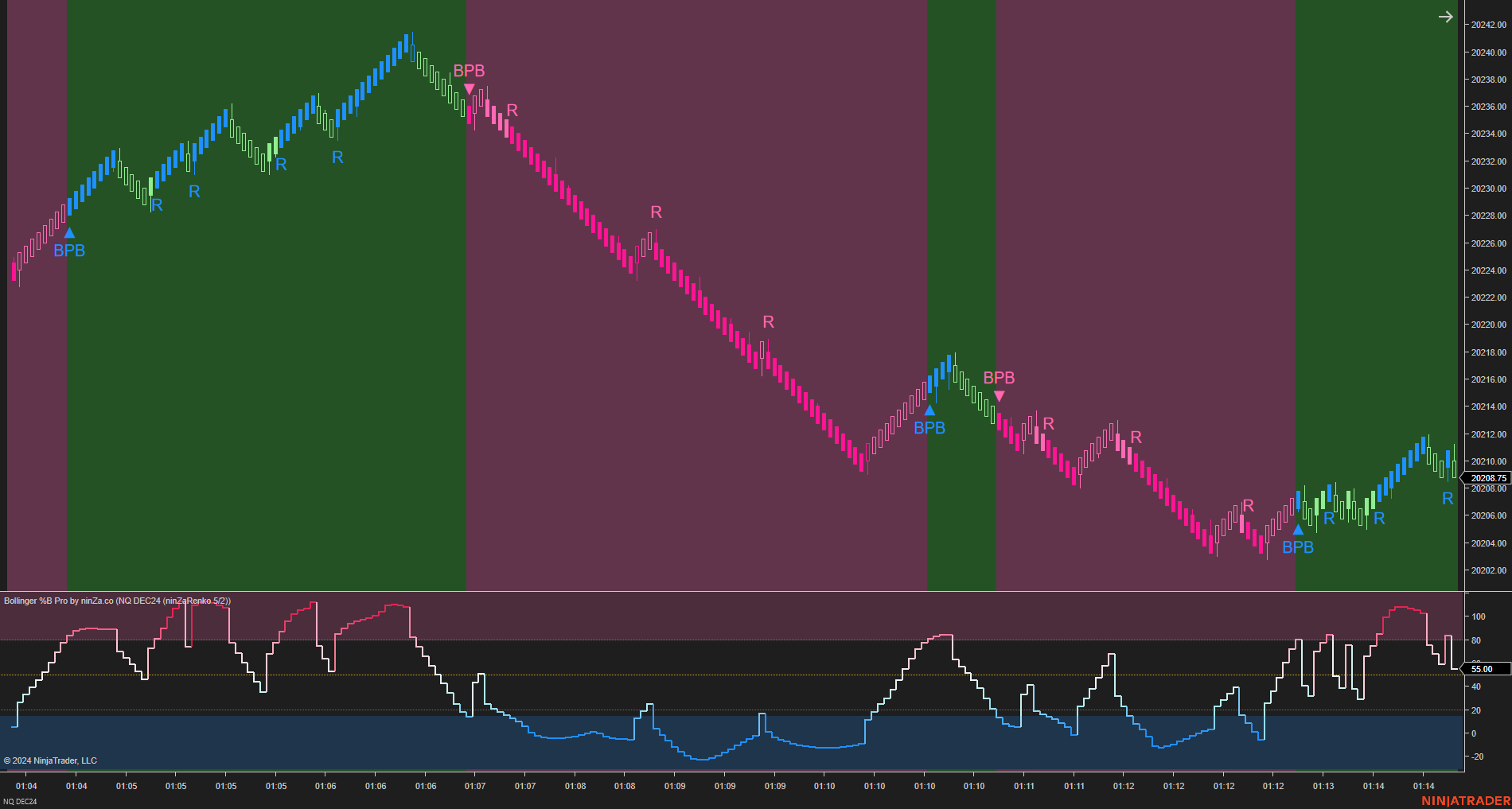This screenshot has height=809, width=1512.
Task: Click the 20220.00 price axis label
Action: tap(1488, 325)
